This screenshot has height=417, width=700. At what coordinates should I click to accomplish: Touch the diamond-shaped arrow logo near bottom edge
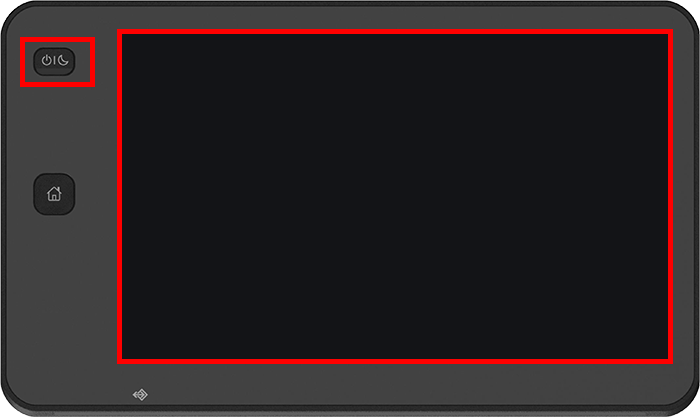(x=140, y=395)
